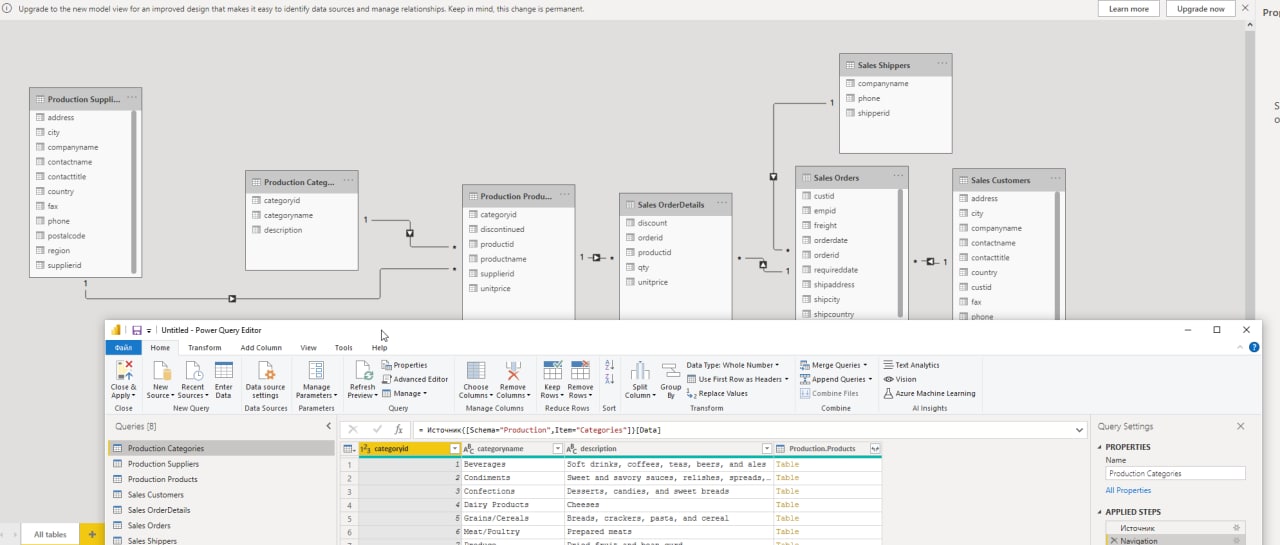Click the Refresh Preview icon
This screenshot has height=545, width=1280.
tap(362, 370)
